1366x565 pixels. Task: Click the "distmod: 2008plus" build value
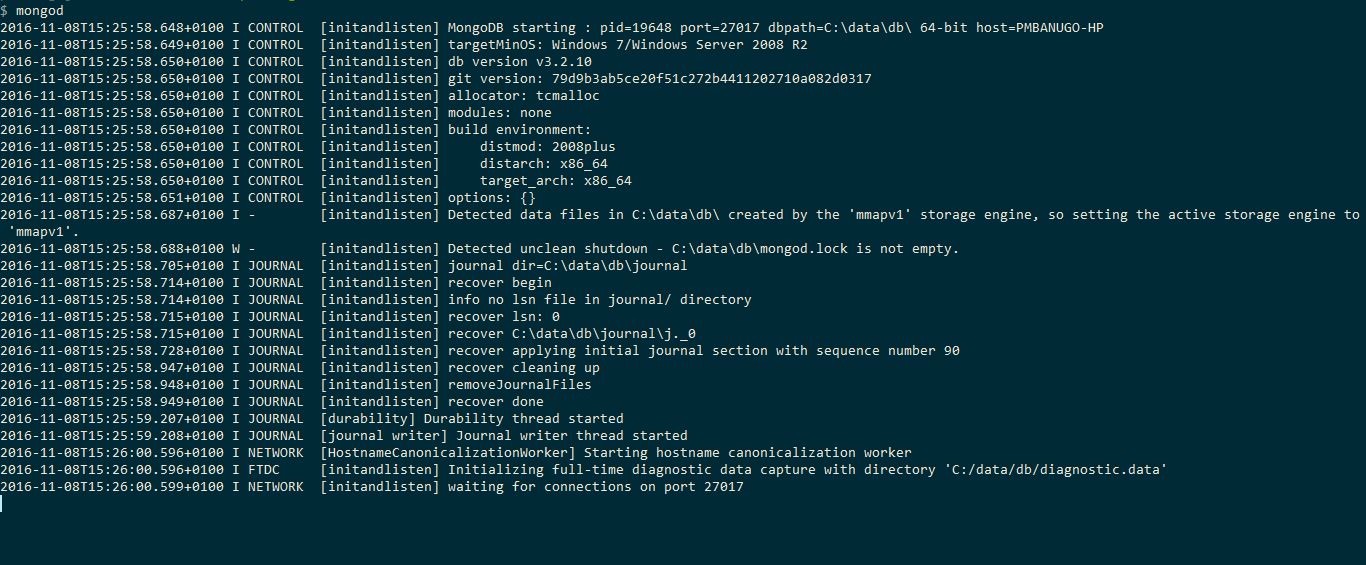click(547, 146)
